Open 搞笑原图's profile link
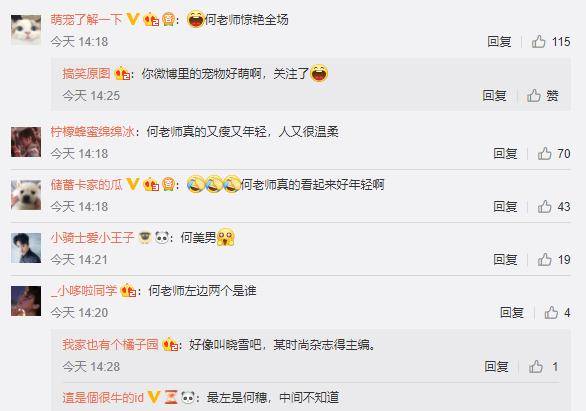Screen dimensions: 586x411 click(x=86, y=73)
